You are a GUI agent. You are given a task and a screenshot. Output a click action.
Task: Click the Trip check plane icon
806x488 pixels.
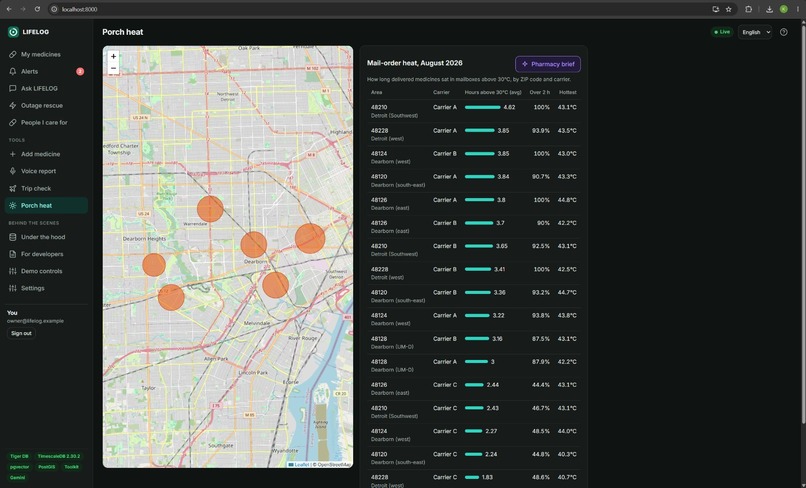(13, 188)
